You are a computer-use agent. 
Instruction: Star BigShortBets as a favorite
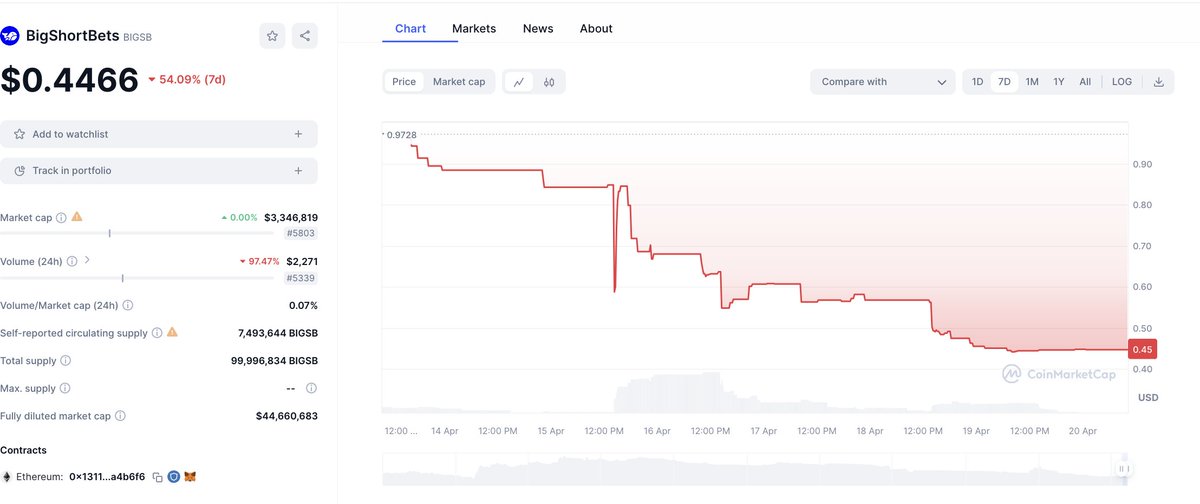pos(272,36)
